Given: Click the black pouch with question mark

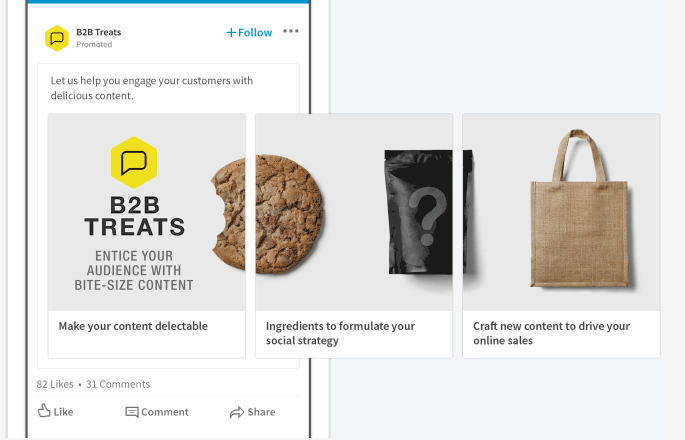Looking at the screenshot, I should click(420, 213).
